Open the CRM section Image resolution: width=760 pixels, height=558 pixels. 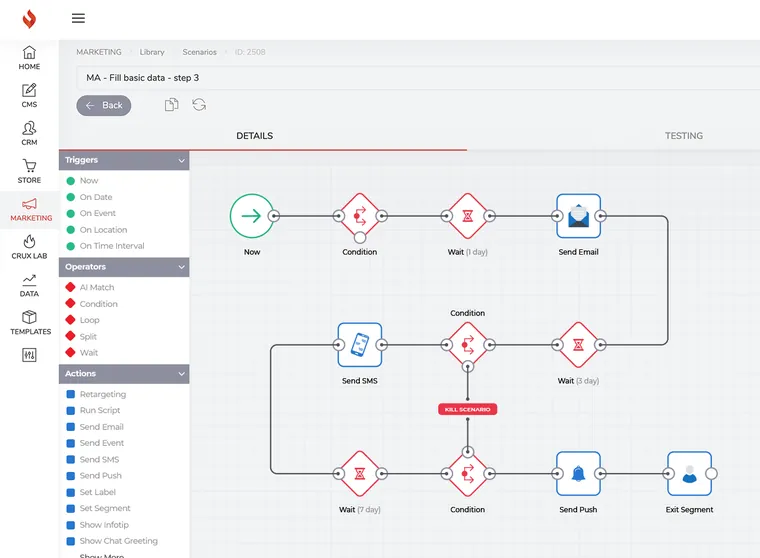tap(29, 133)
